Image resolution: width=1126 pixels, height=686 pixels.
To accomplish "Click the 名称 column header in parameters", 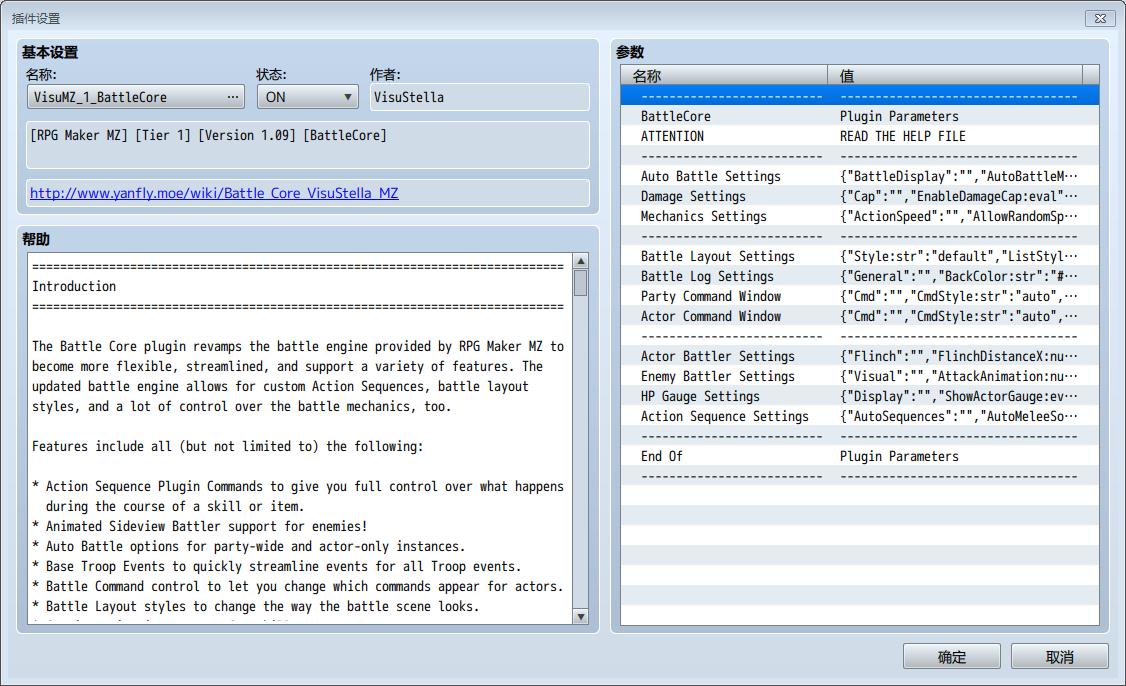I will click(x=724, y=75).
